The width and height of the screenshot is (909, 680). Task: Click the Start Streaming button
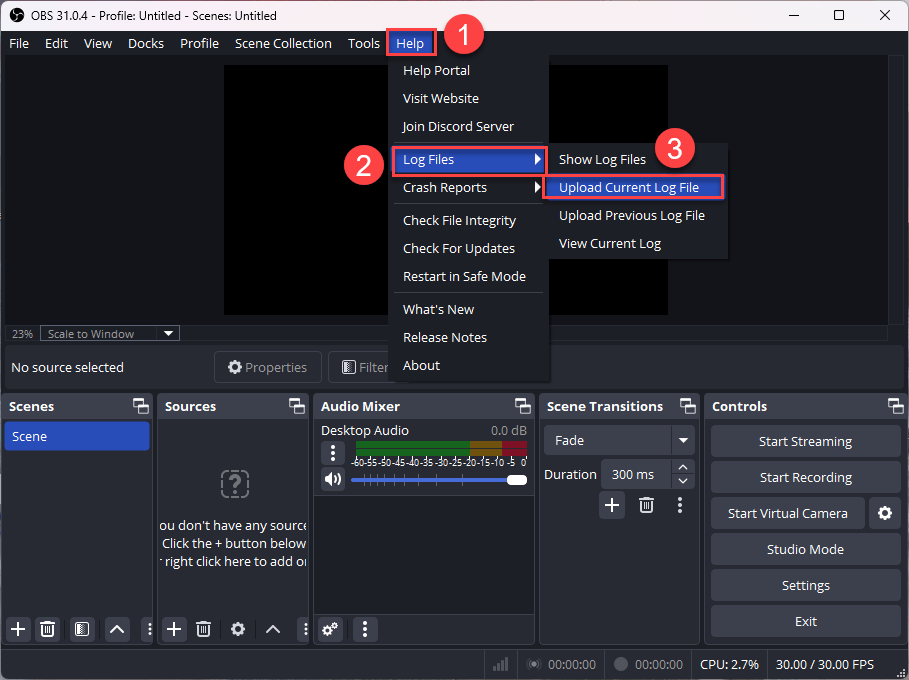[805, 442]
